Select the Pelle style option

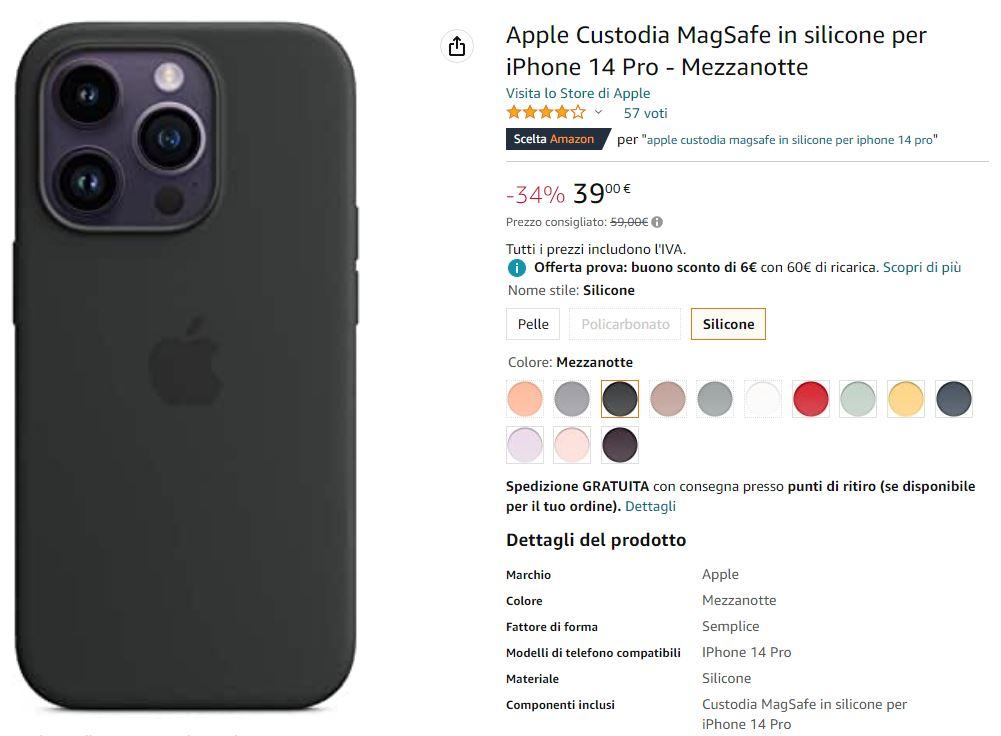533,324
